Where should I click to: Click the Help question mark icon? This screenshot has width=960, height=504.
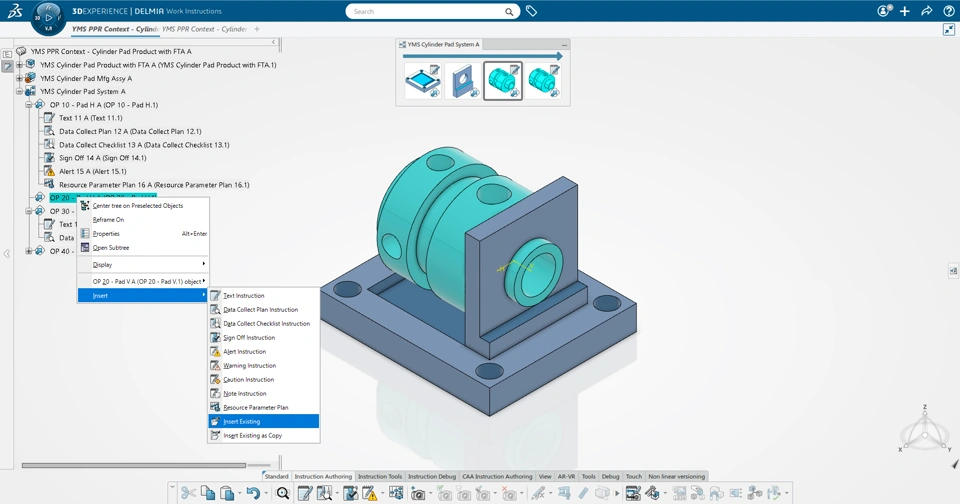click(948, 11)
